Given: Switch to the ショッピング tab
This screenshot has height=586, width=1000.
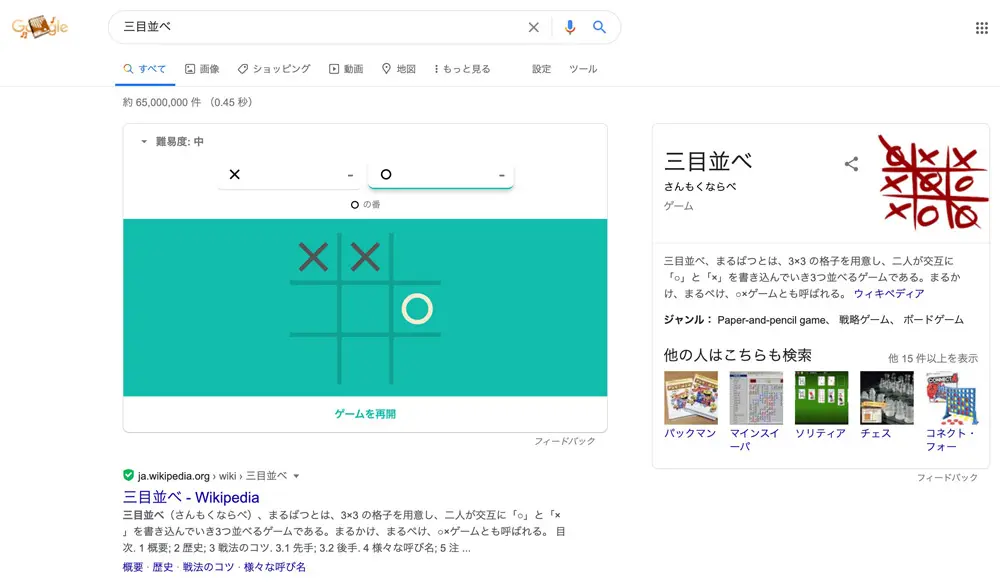Looking at the screenshot, I should 274,69.
